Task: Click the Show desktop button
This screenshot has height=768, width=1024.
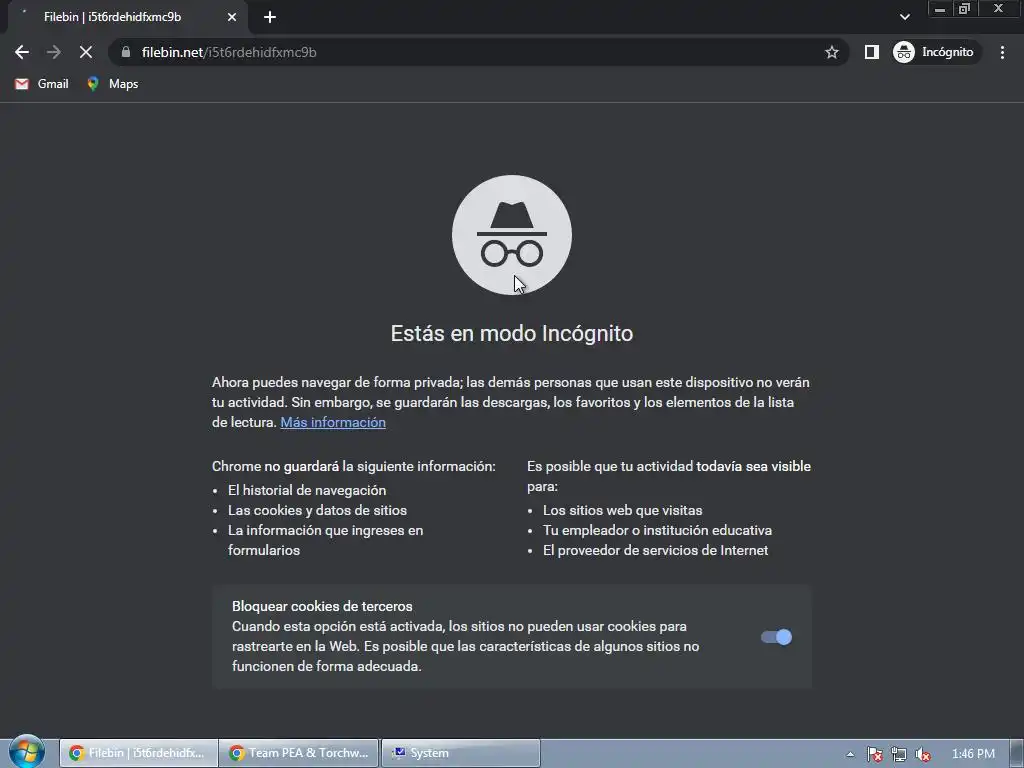Action: point(1016,754)
